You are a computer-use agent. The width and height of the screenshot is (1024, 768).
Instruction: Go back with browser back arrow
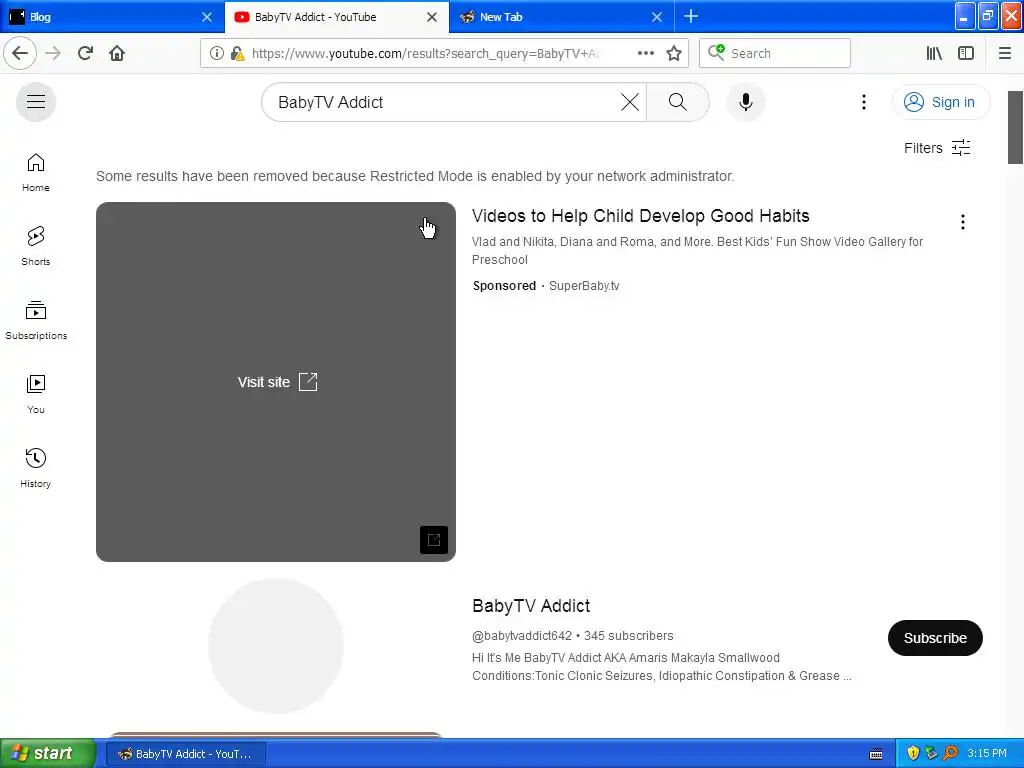click(x=20, y=53)
